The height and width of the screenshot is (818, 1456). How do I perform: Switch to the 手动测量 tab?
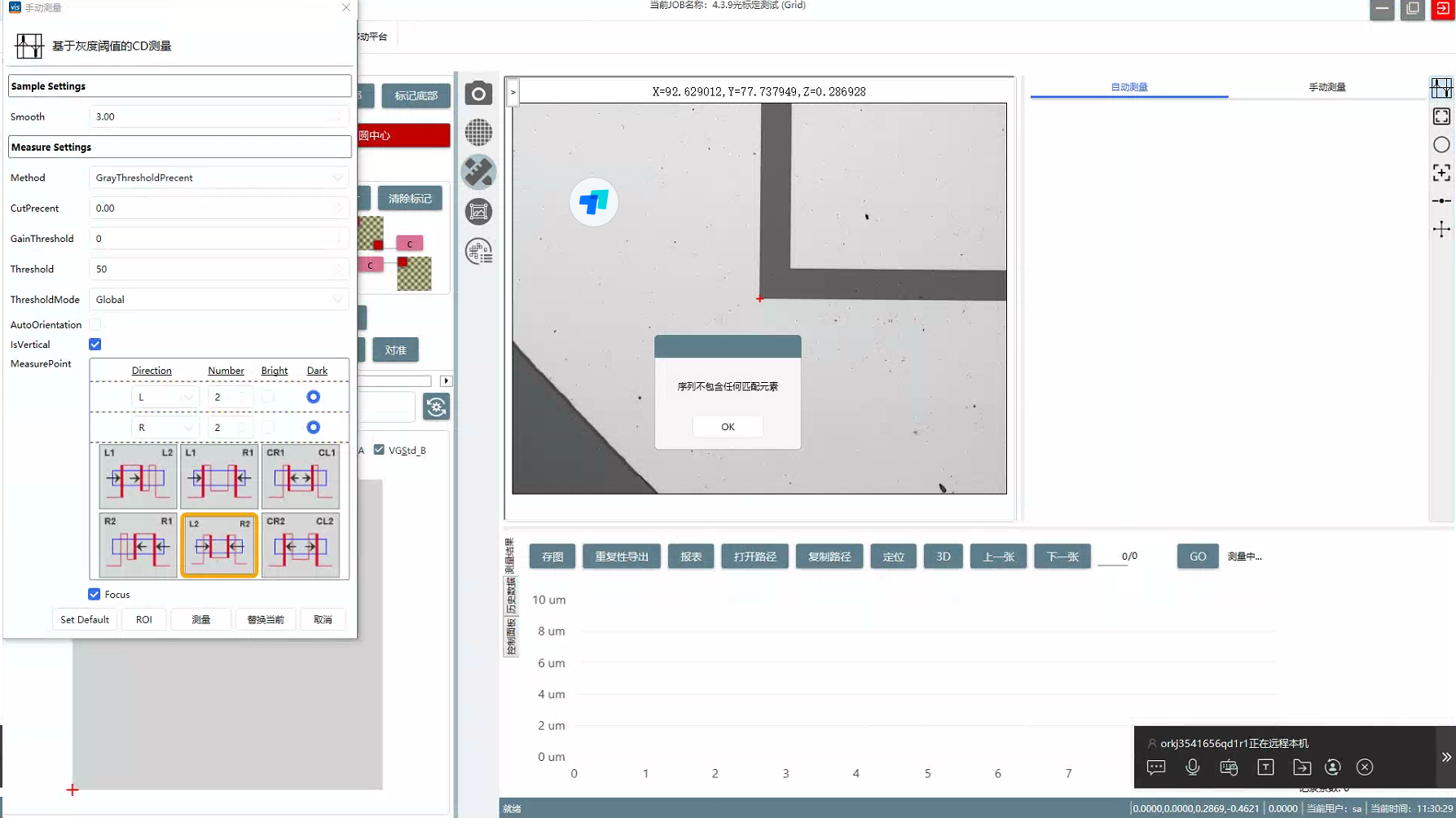pyautogui.click(x=1326, y=87)
